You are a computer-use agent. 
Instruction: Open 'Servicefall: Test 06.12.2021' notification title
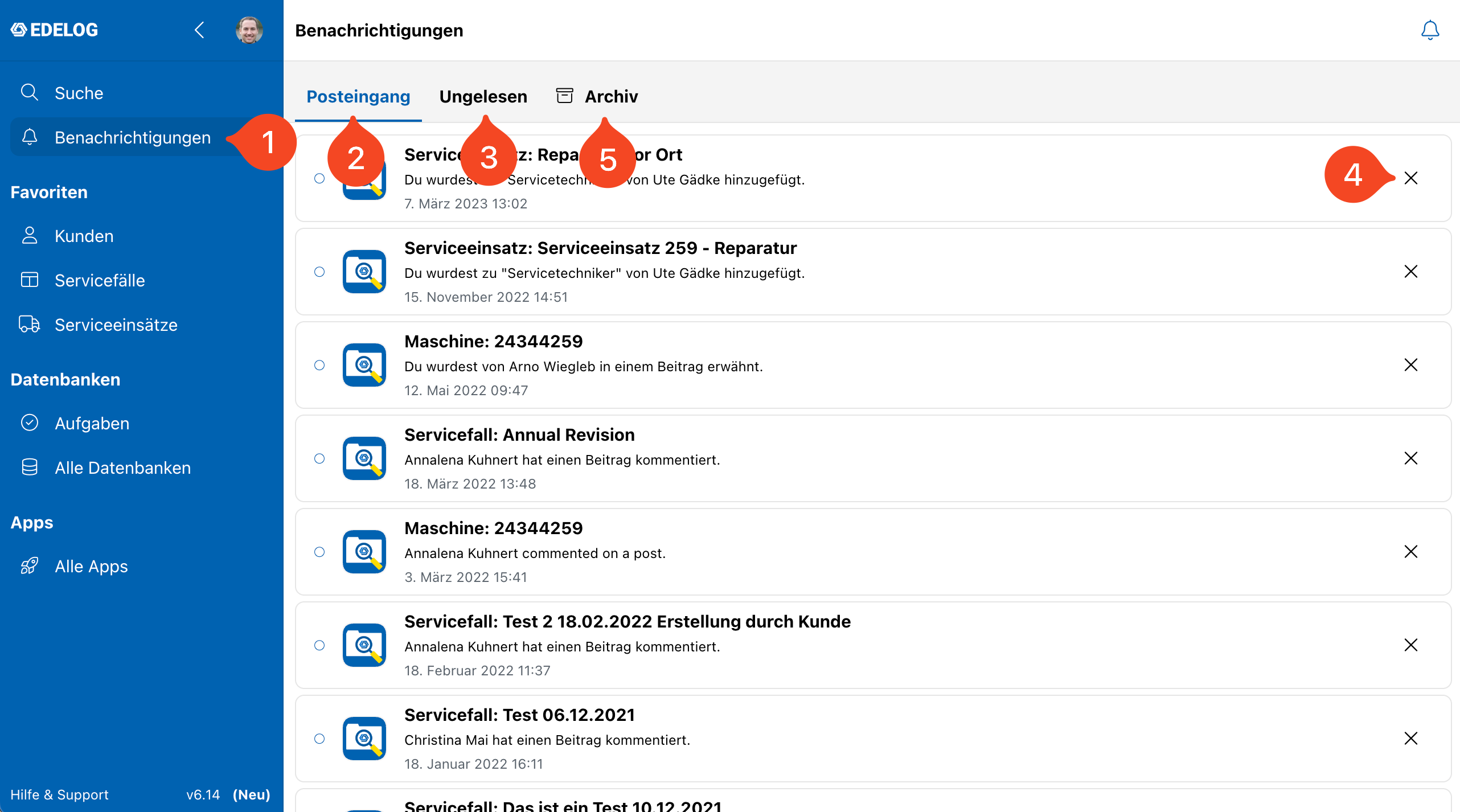[x=519, y=715]
